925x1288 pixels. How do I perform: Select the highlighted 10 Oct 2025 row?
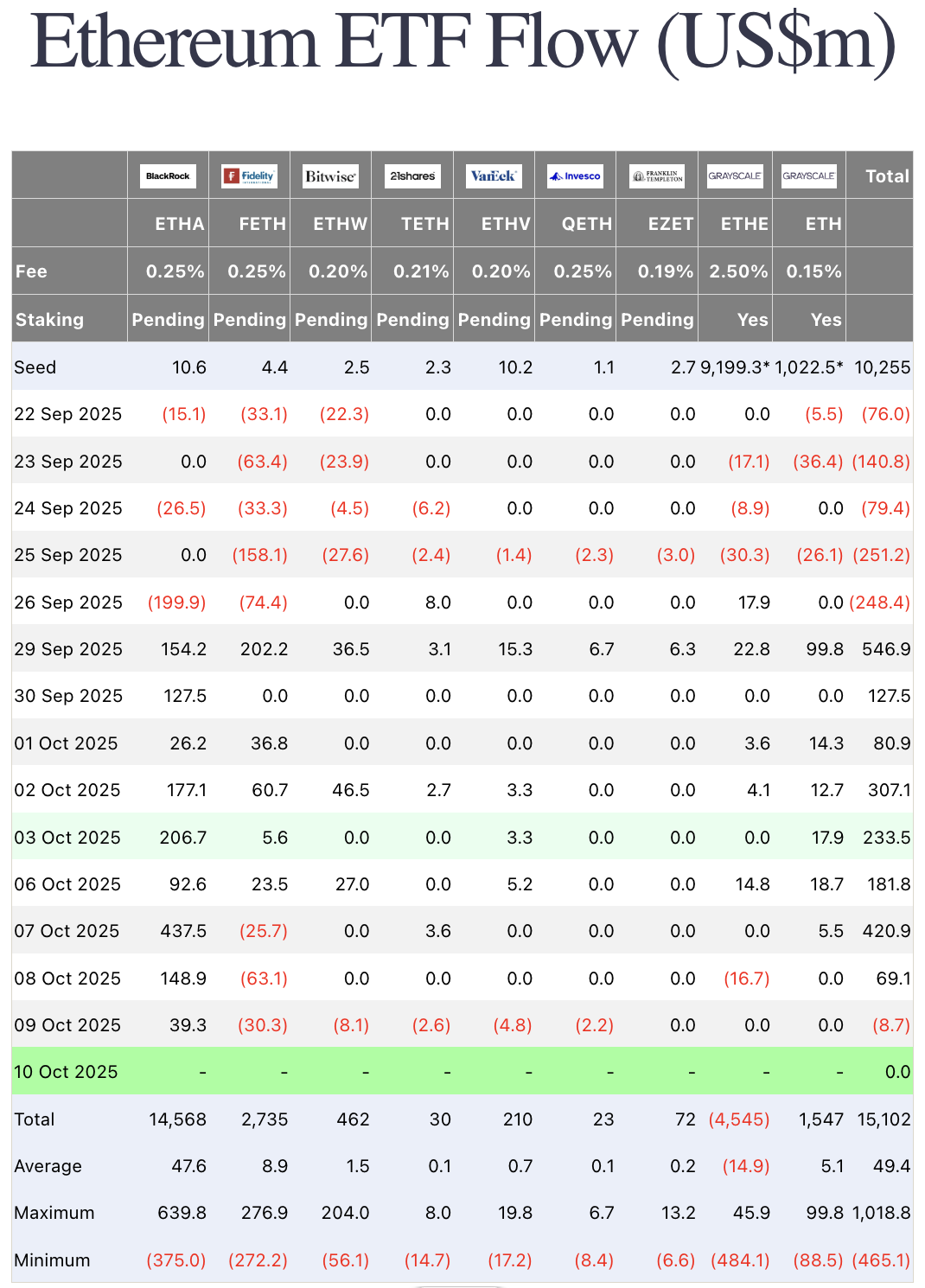point(462,1072)
